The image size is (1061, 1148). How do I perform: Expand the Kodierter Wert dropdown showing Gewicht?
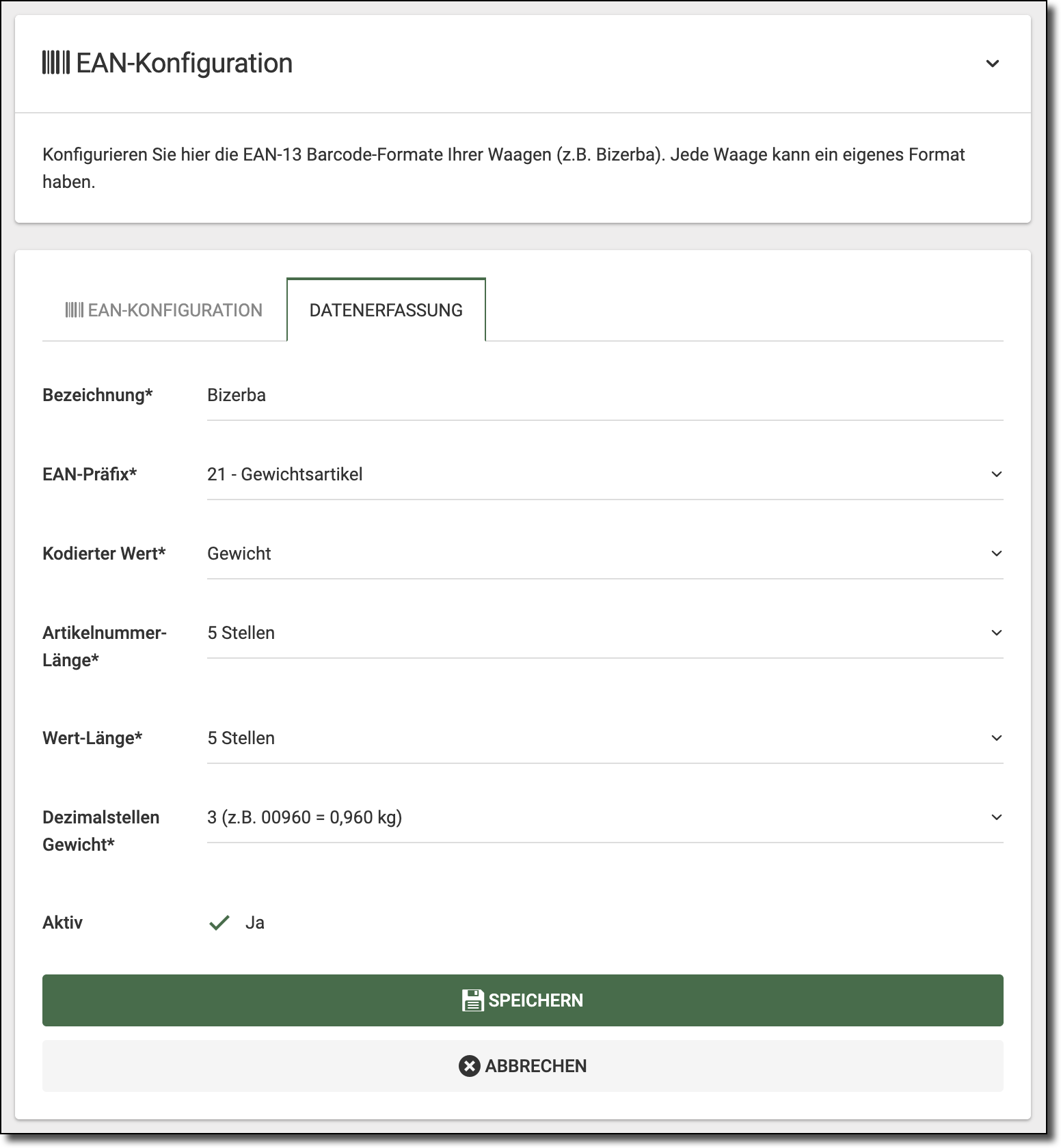604,554
